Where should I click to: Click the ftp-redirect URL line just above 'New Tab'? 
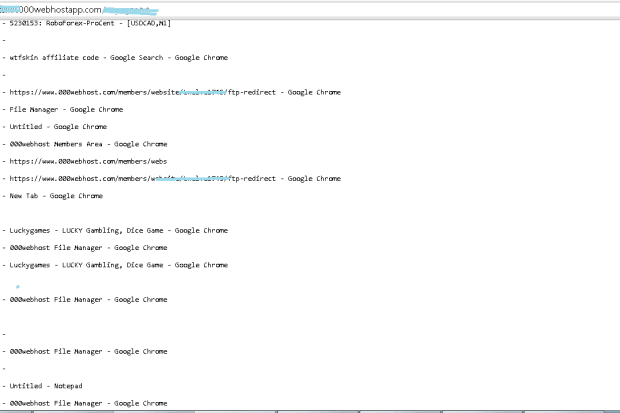point(175,179)
